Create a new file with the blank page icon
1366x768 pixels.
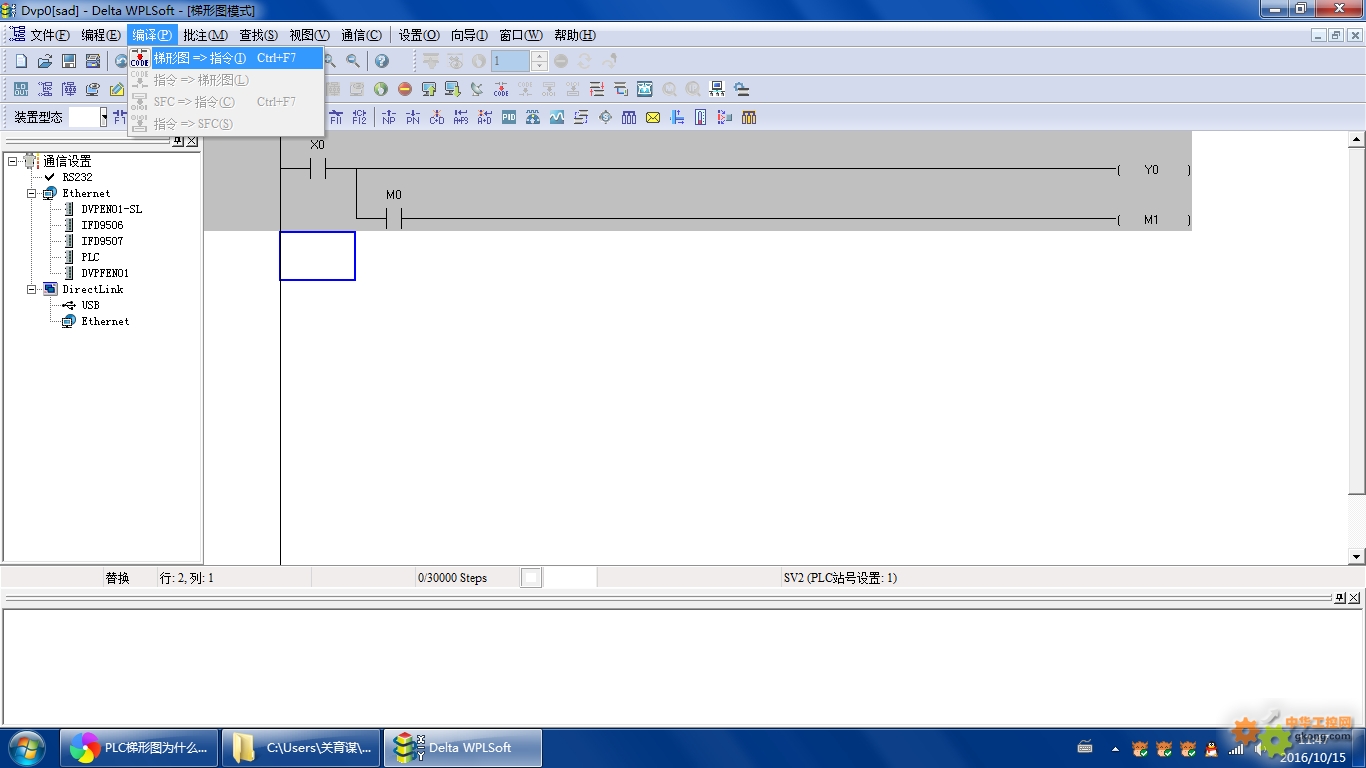[21, 61]
